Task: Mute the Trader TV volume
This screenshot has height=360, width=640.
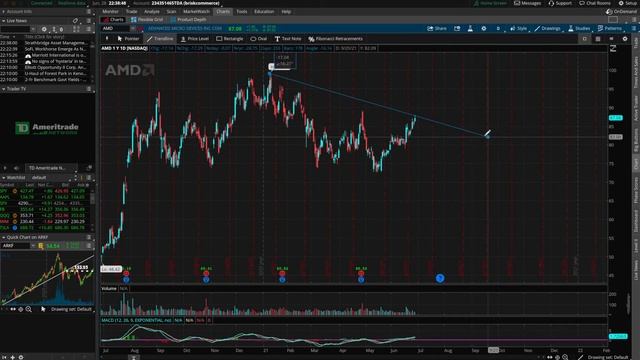Action: pos(16,168)
